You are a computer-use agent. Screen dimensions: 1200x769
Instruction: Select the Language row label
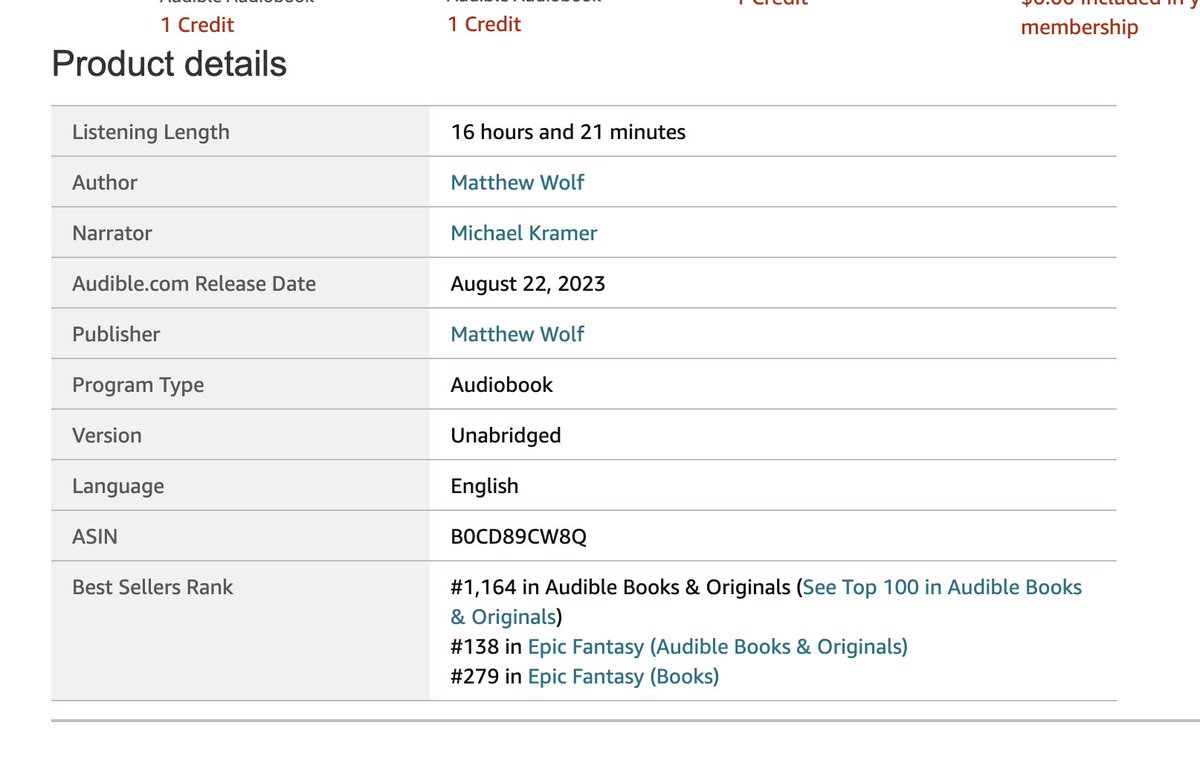[x=118, y=486]
